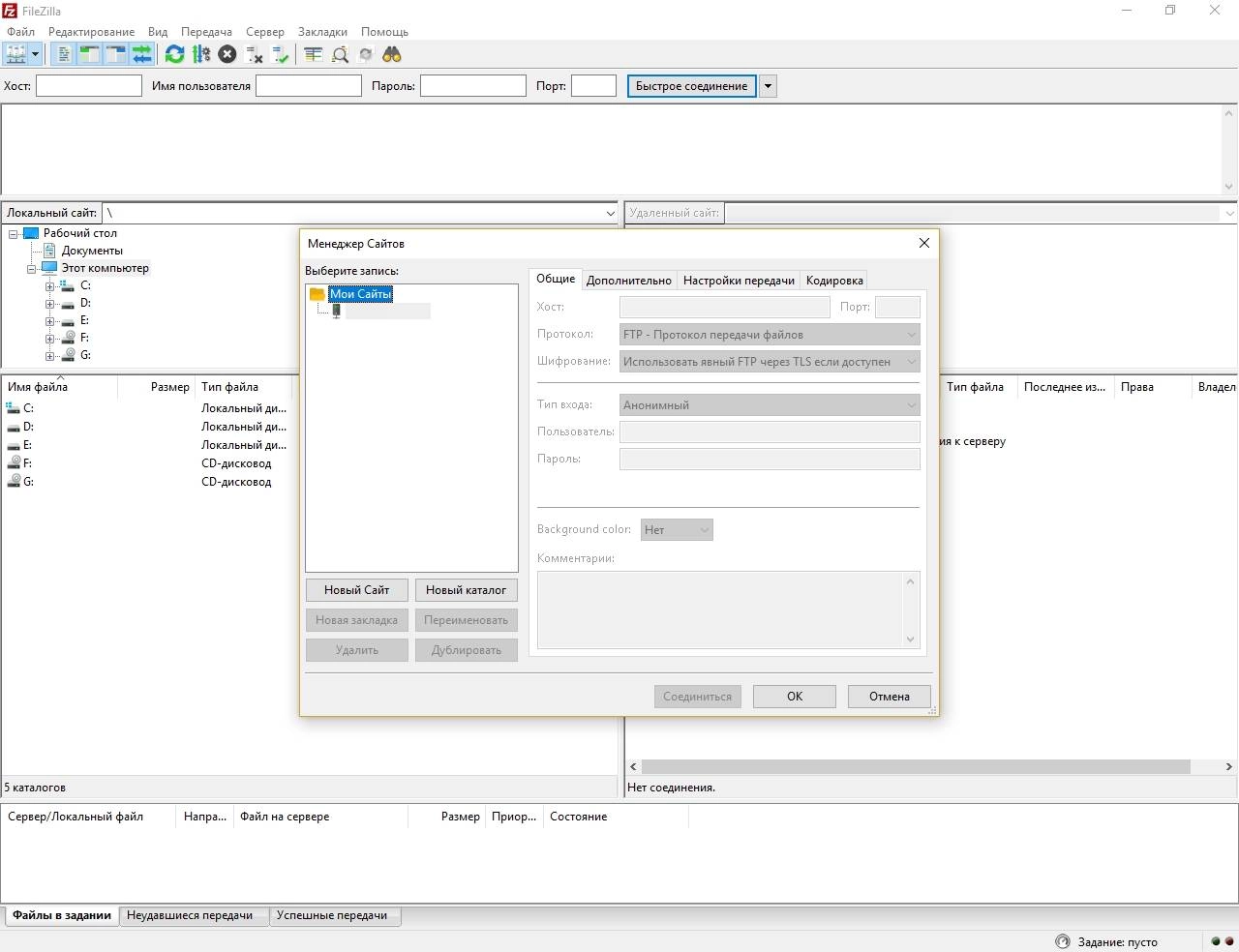Image resolution: width=1239 pixels, height=952 pixels.
Task: Switch to the Настройки передачи tab
Action: tap(739, 281)
